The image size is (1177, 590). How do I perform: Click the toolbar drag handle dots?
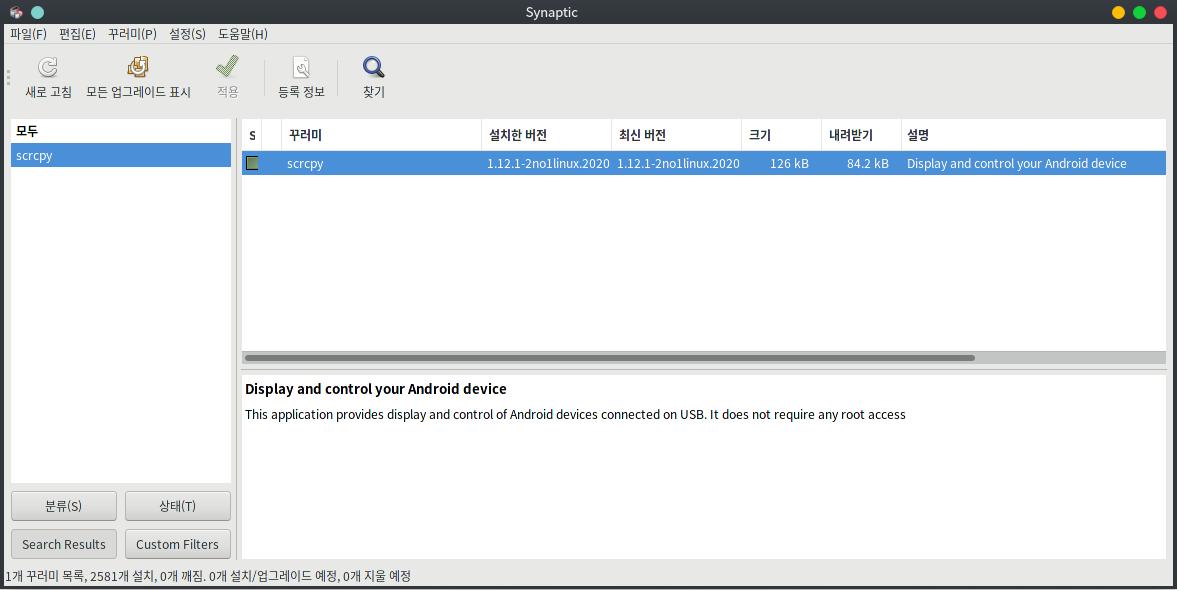pyautogui.click(x=8, y=77)
